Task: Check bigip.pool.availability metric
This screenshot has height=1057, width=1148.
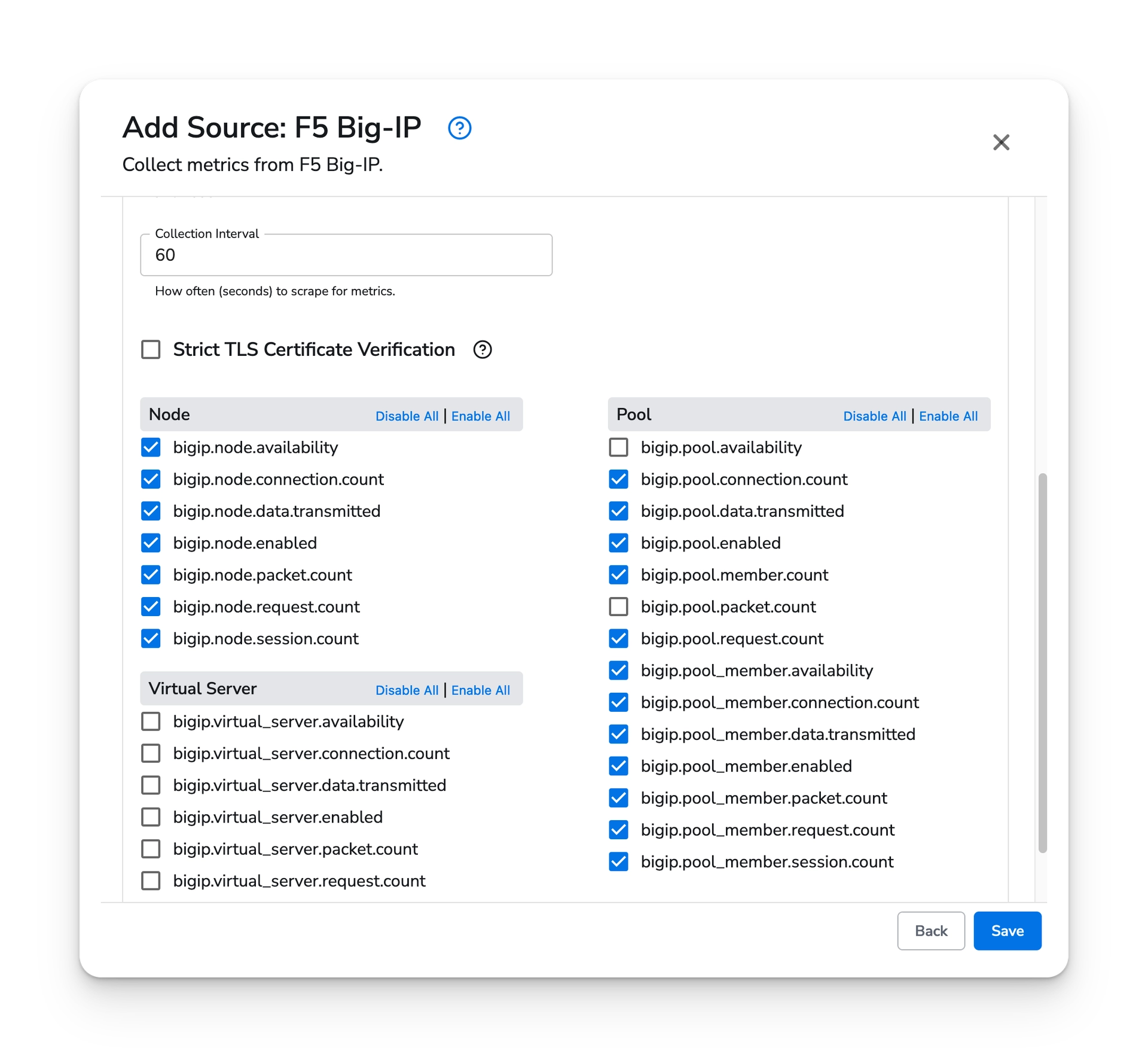Action: [x=618, y=447]
